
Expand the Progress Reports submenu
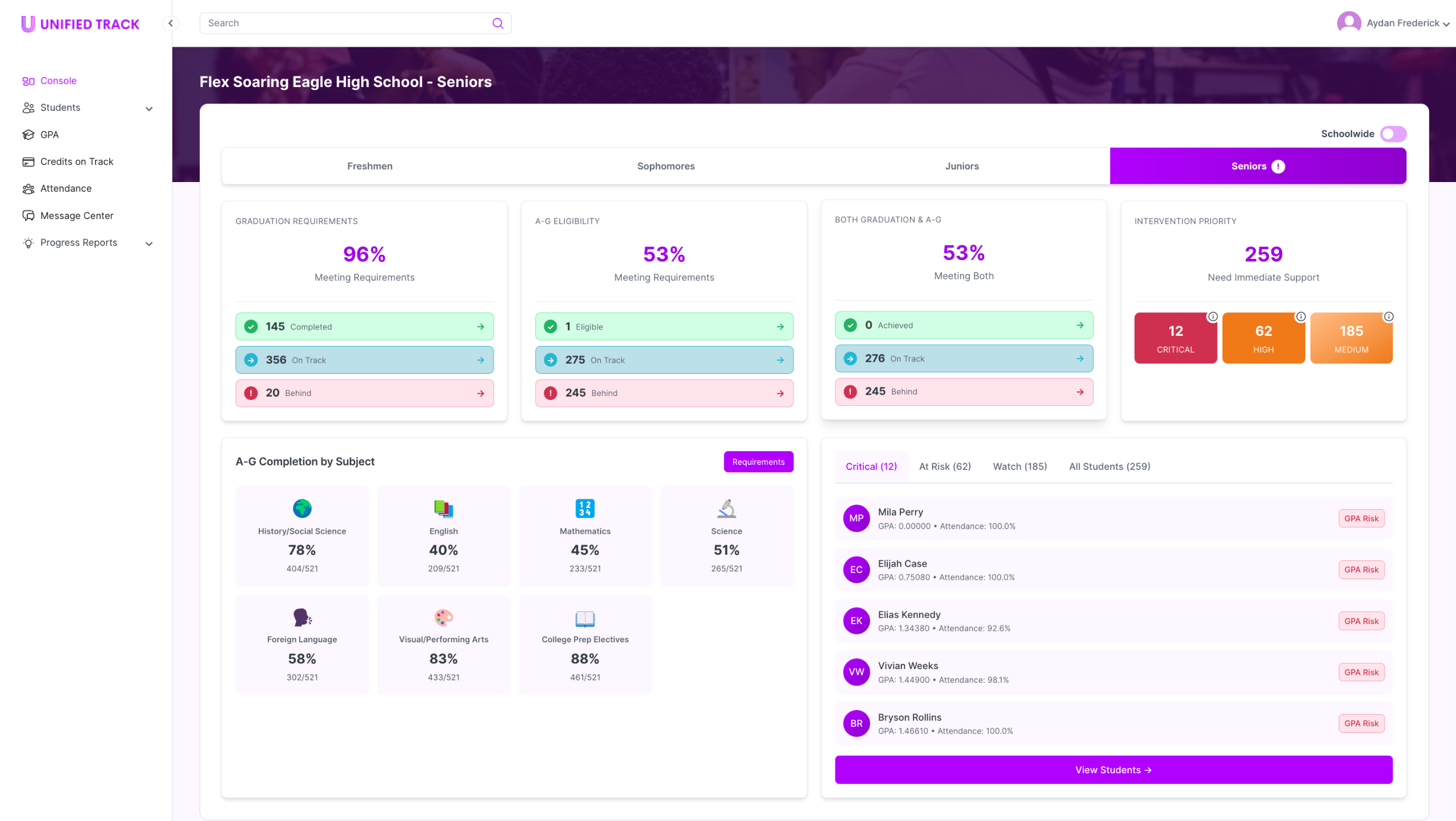149,244
